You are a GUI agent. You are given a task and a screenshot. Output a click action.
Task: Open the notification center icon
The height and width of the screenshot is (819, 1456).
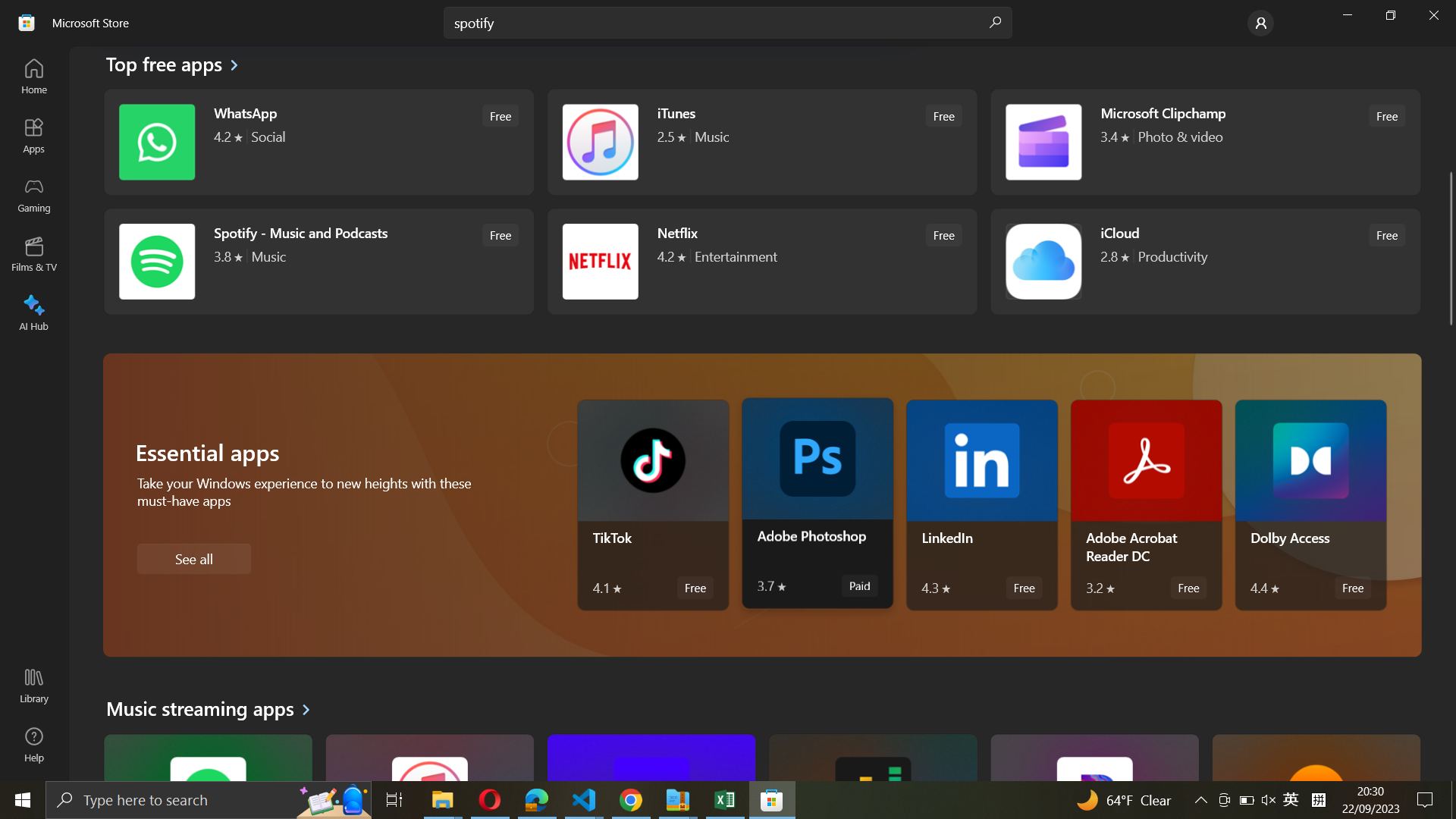pyautogui.click(x=1425, y=800)
